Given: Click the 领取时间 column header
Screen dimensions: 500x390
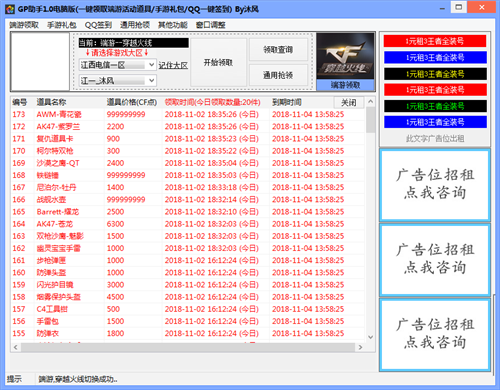Looking at the screenshot, I should coord(212,102).
